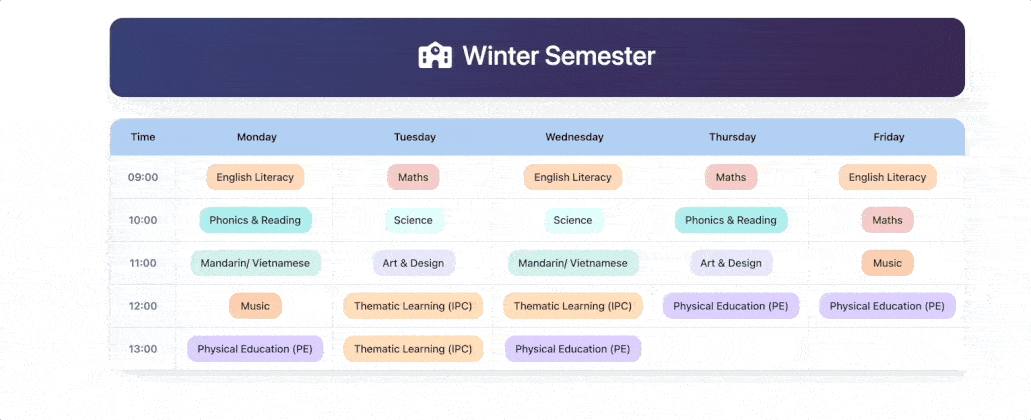The width and height of the screenshot is (1031, 420).
Task: Select Monday 13:00 Physical Education (PE)
Action: 255,348
